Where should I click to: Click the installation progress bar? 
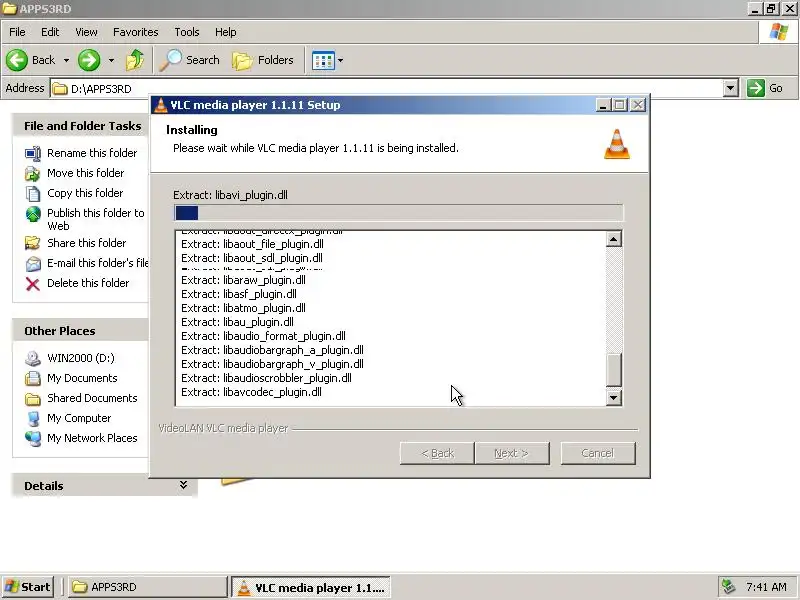pyautogui.click(x=398, y=213)
